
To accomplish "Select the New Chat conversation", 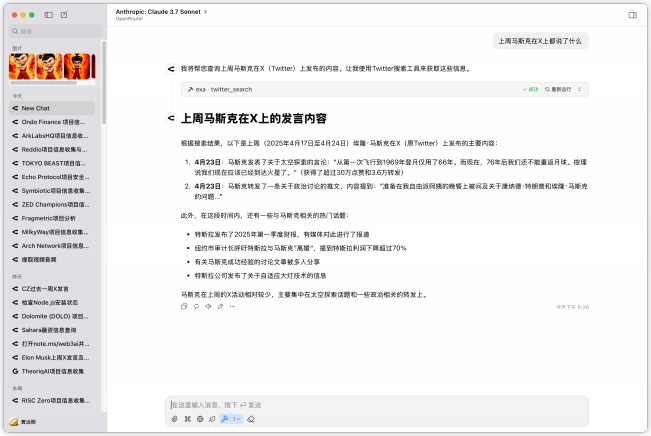I will click(52, 108).
